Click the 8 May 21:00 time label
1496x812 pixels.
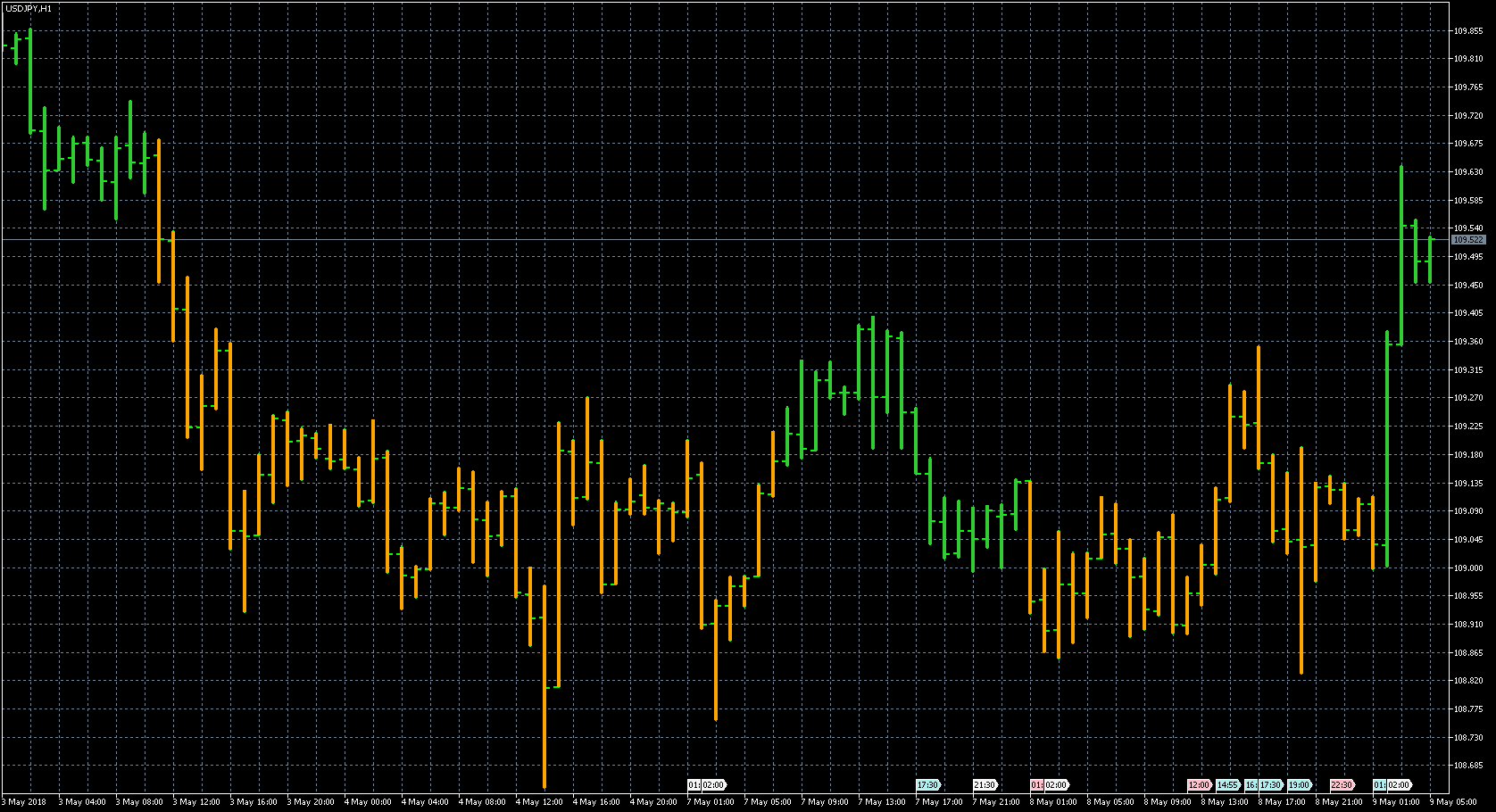1338,802
